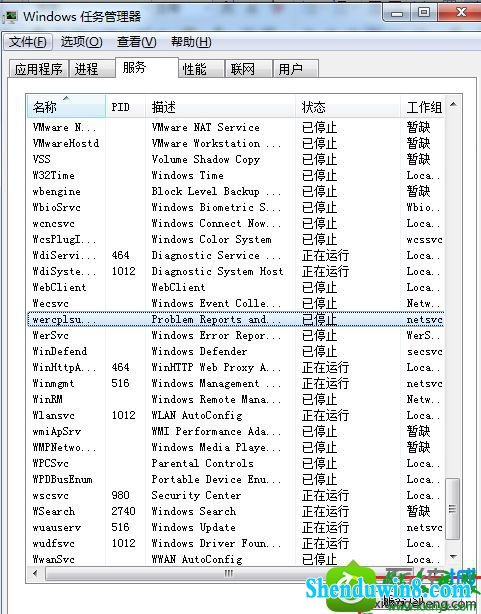The height and width of the screenshot is (614, 481).
Task: Open the 选项(O) menu
Action: point(81,42)
